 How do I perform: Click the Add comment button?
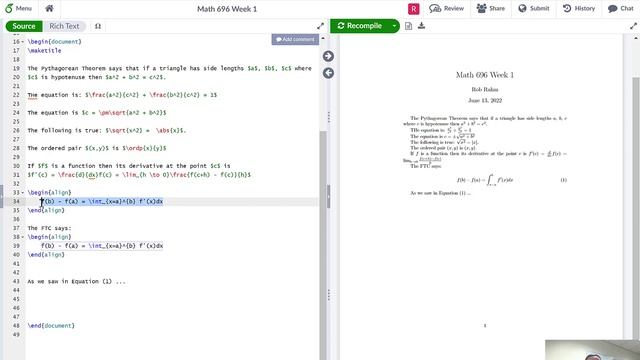[x=295, y=39]
